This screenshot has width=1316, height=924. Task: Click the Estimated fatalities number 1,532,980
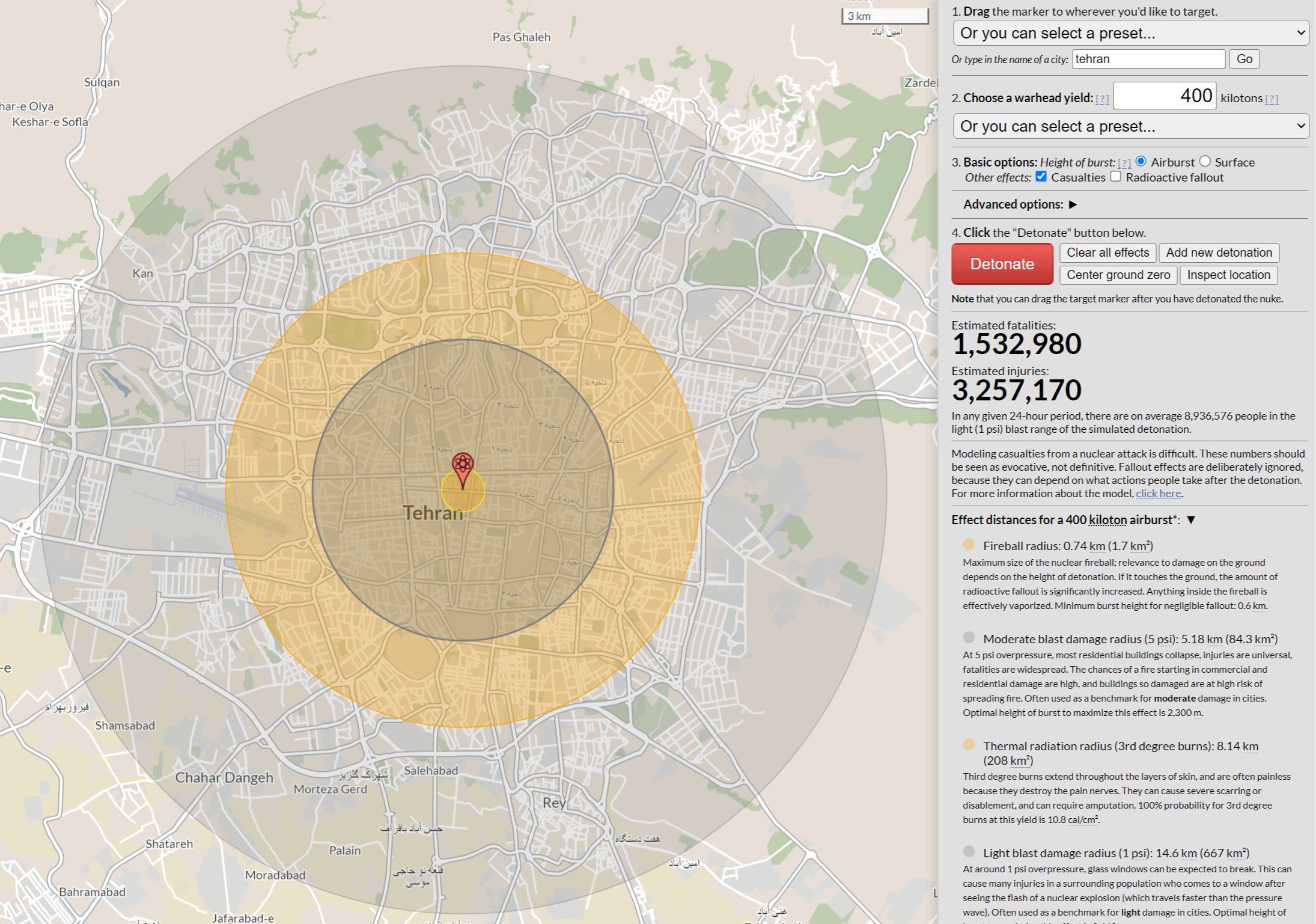point(1017,344)
